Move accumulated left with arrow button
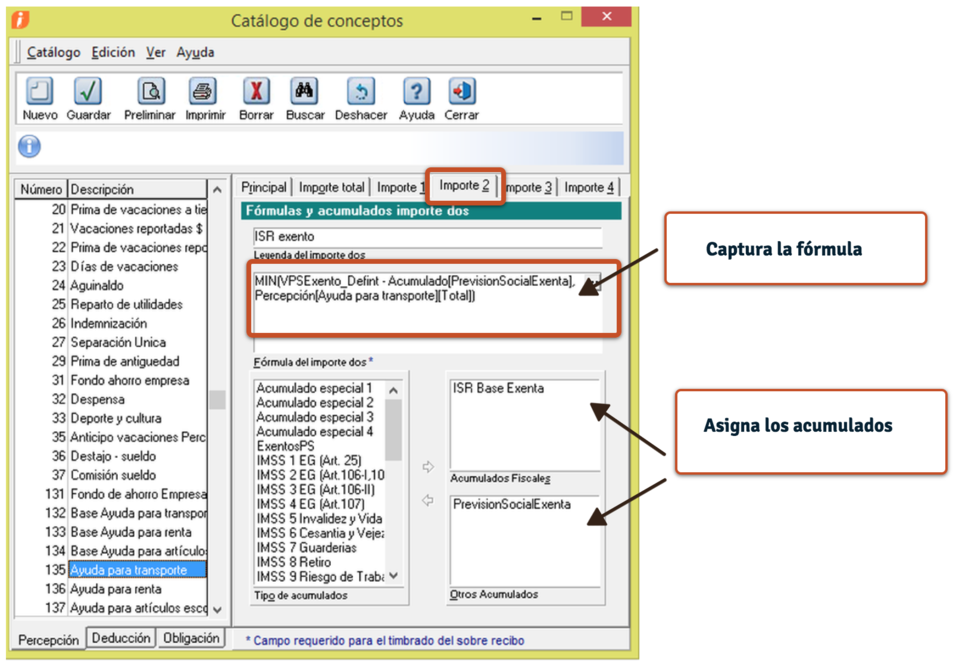Screen dimensions: 956x667 click(x=428, y=501)
